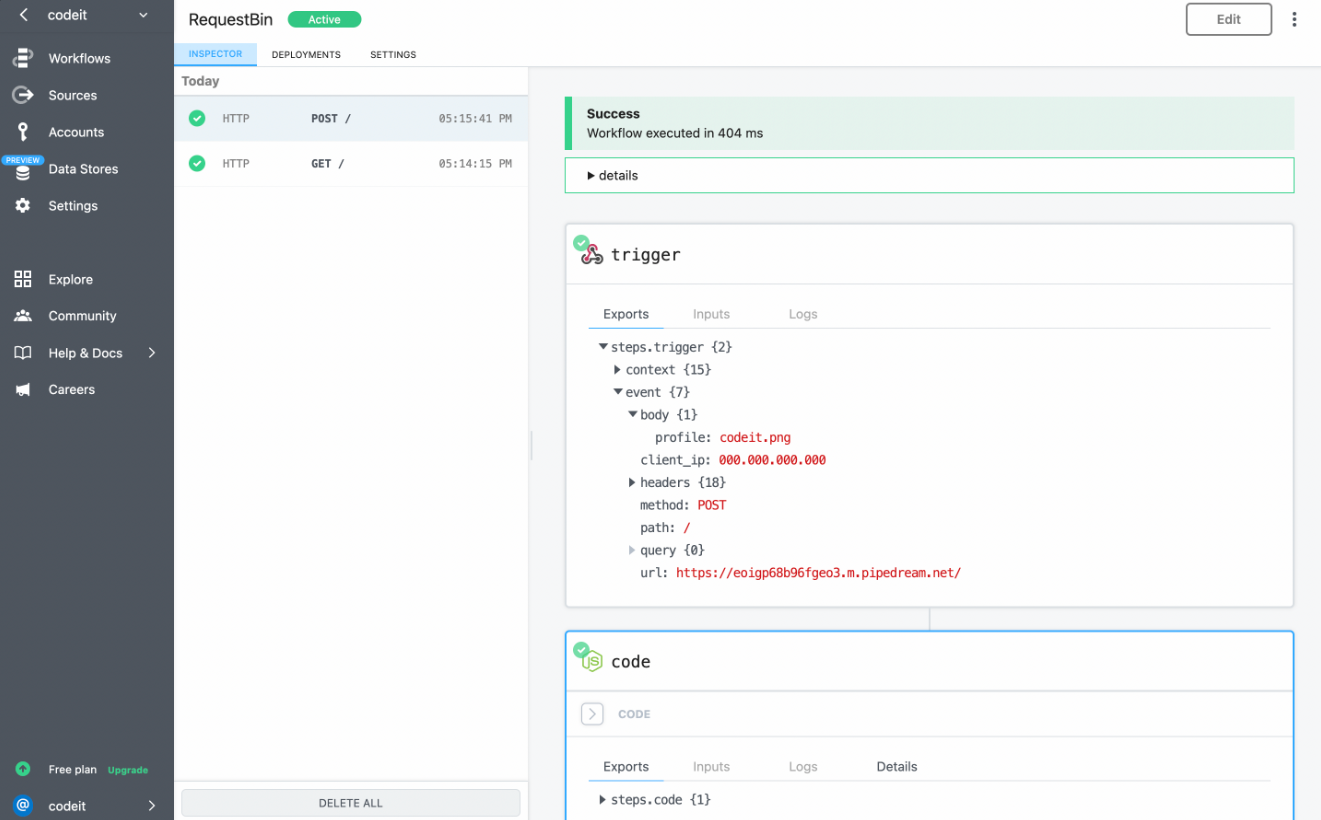The height and width of the screenshot is (820, 1321).
Task: Click the Workflows sidebar icon
Action: (x=22, y=58)
